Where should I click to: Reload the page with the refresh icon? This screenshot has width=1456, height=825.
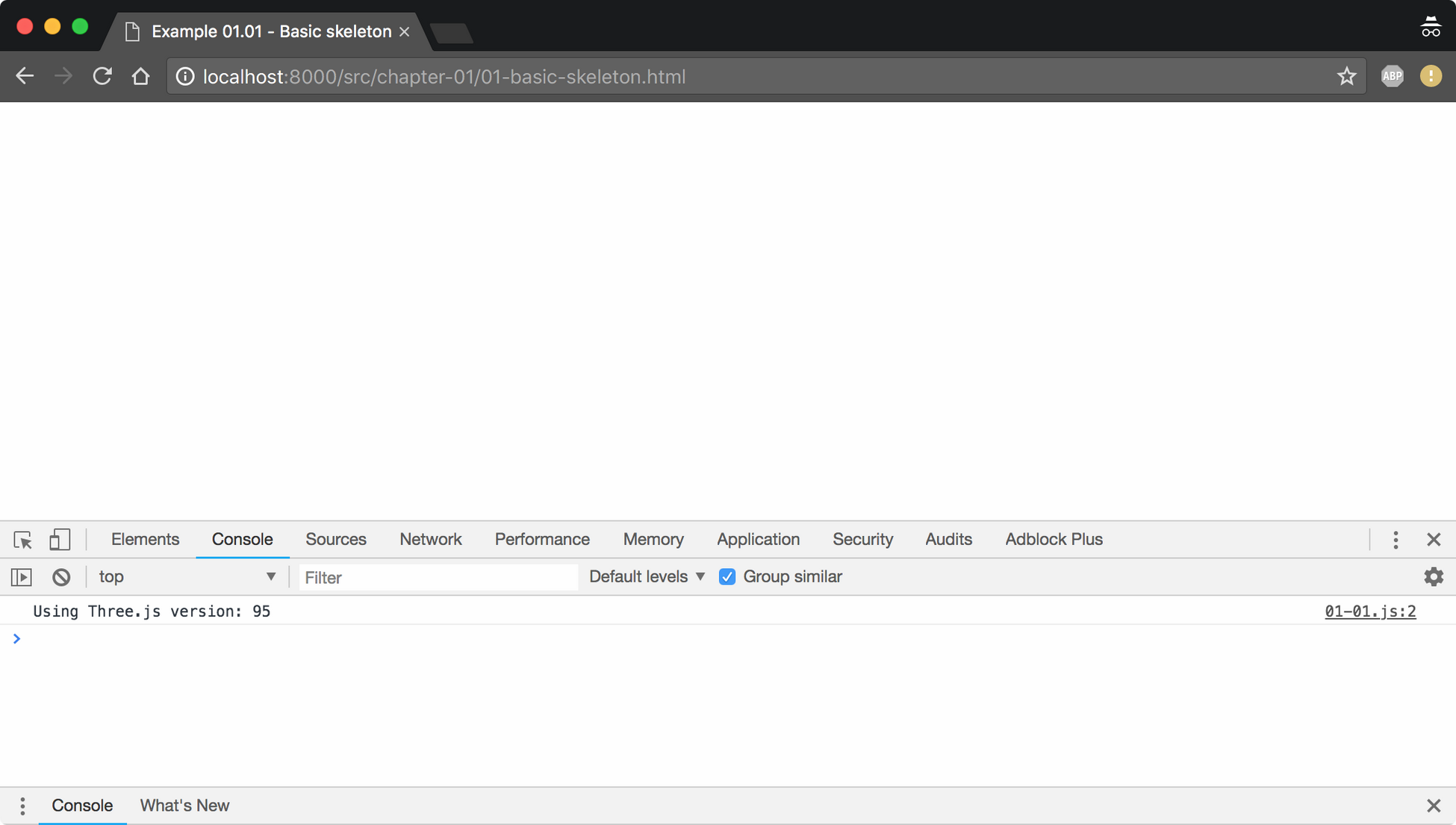click(x=102, y=76)
